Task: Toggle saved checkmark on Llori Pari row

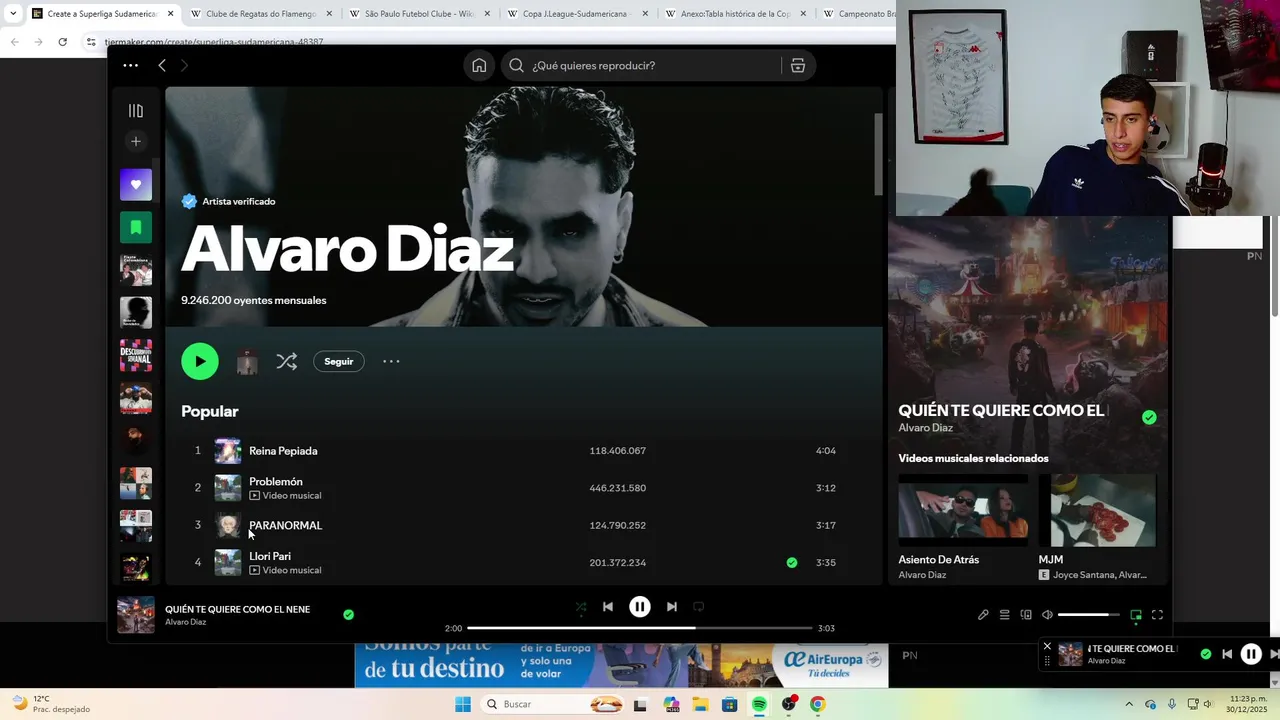Action: pyautogui.click(x=792, y=563)
